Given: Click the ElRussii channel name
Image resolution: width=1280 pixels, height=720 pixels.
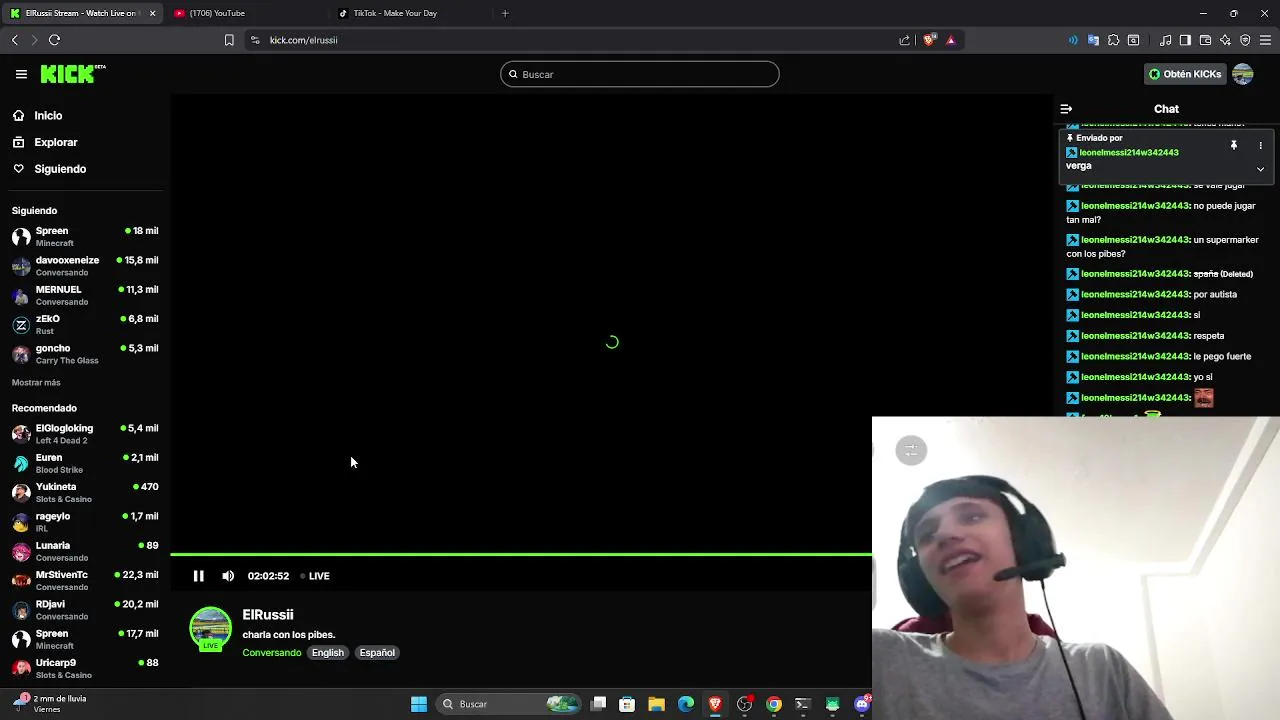Looking at the screenshot, I should coord(268,615).
